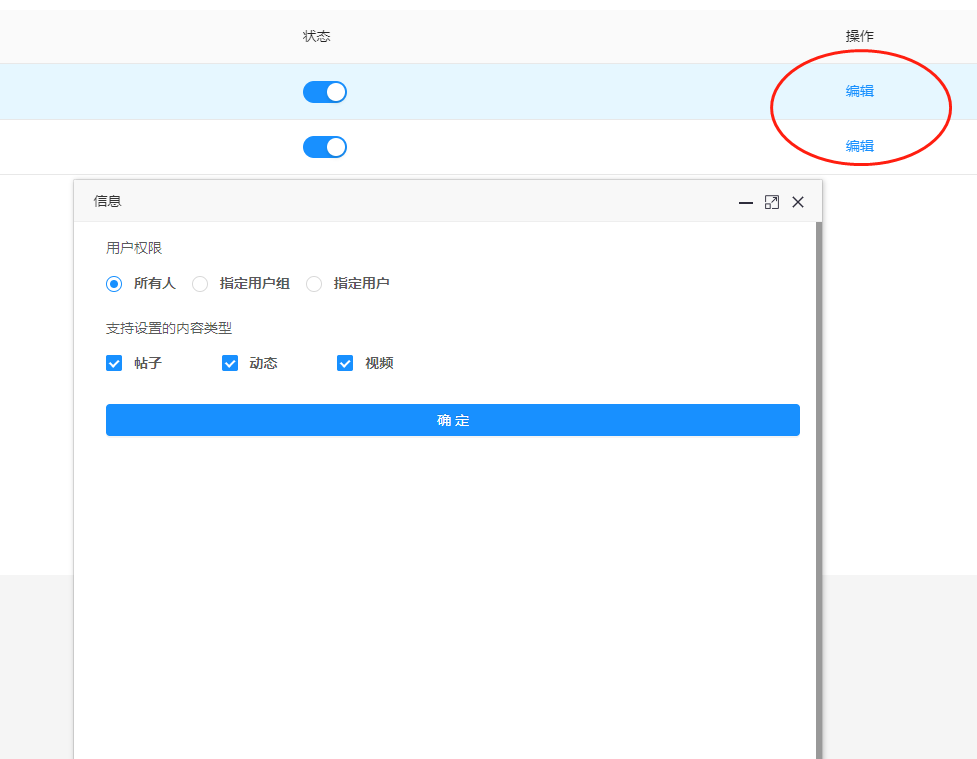Maximize the 信息 dialog
This screenshot has height=759, width=977.
771,203
